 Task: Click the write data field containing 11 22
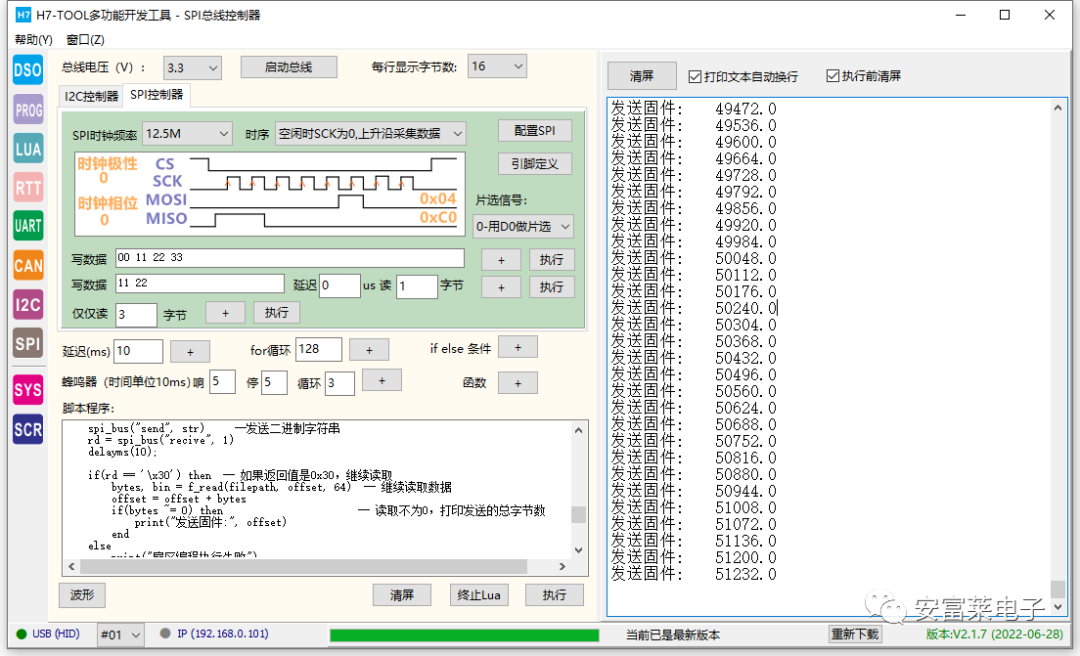[200, 283]
